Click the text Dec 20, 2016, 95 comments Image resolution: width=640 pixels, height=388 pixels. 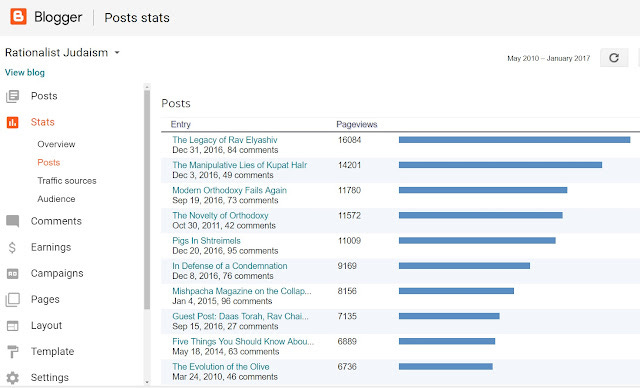[225, 251]
